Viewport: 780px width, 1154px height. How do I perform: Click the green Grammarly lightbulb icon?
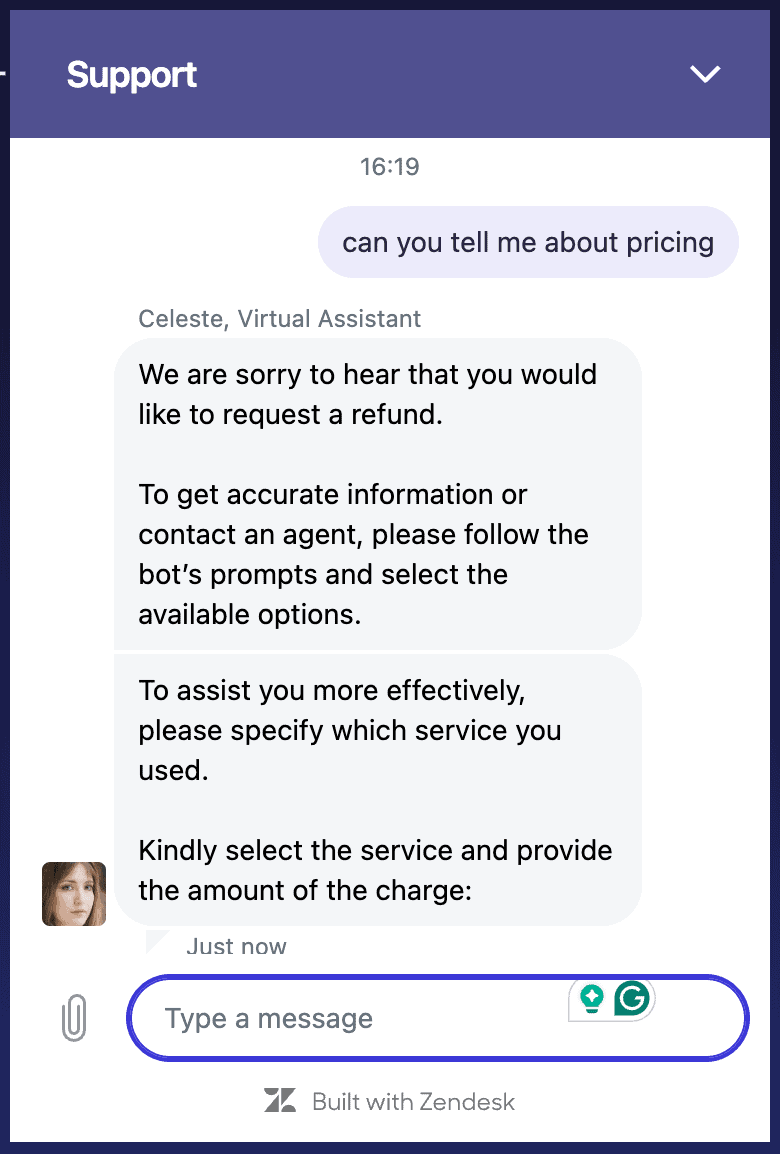pos(592,999)
